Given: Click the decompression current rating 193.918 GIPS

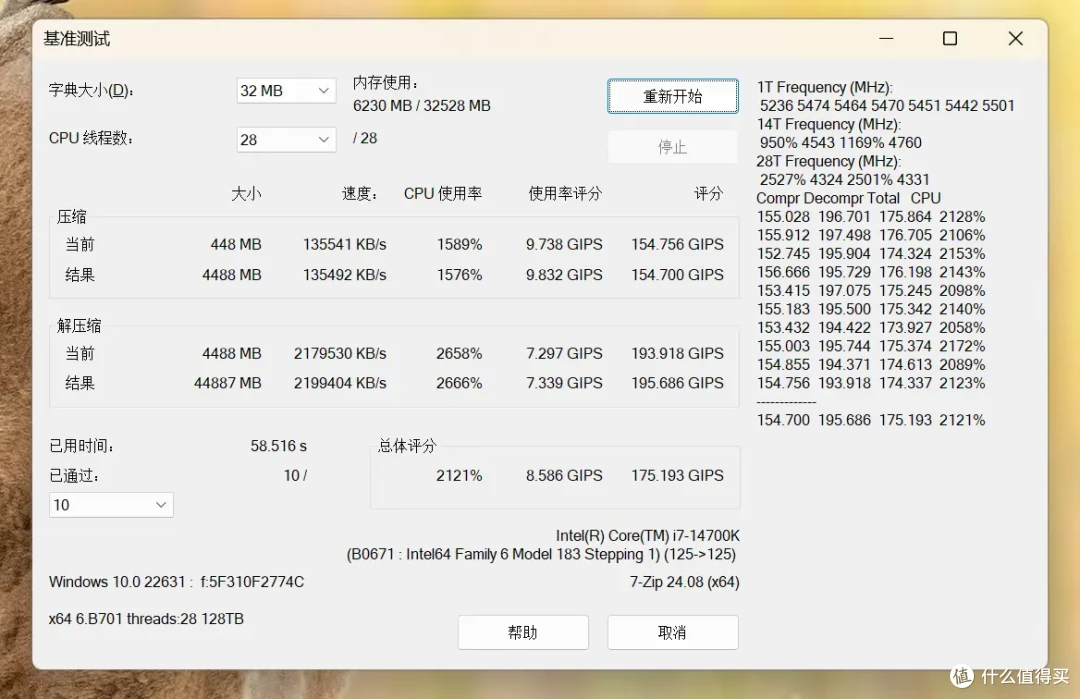Looking at the screenshot, I should coord(677,353).
